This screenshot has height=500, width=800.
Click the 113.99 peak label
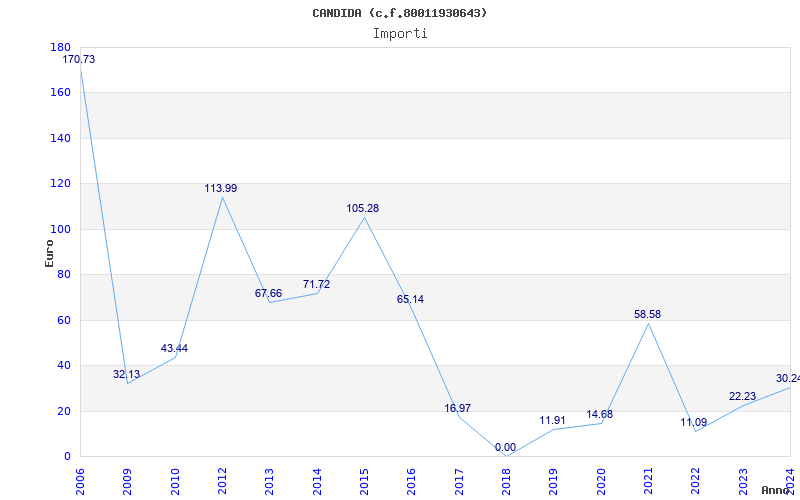tap(221, 188)
